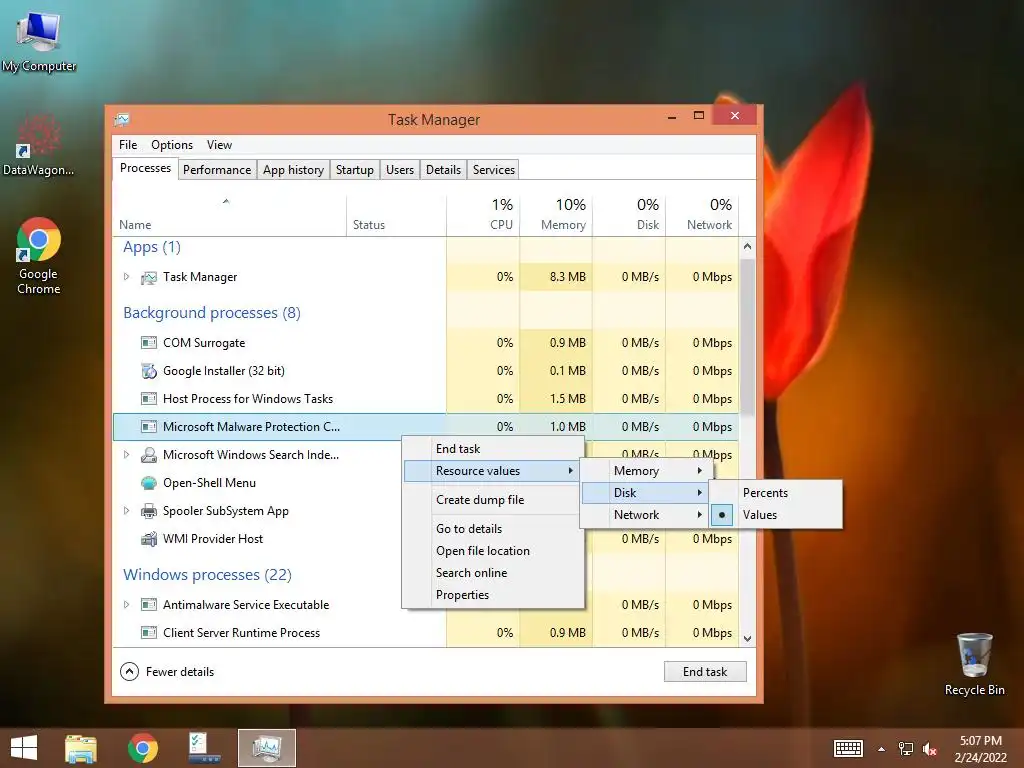This screenshot has height=768, width=1024.
Task: Click the Google Installer process icon
Action: point(149,371)
